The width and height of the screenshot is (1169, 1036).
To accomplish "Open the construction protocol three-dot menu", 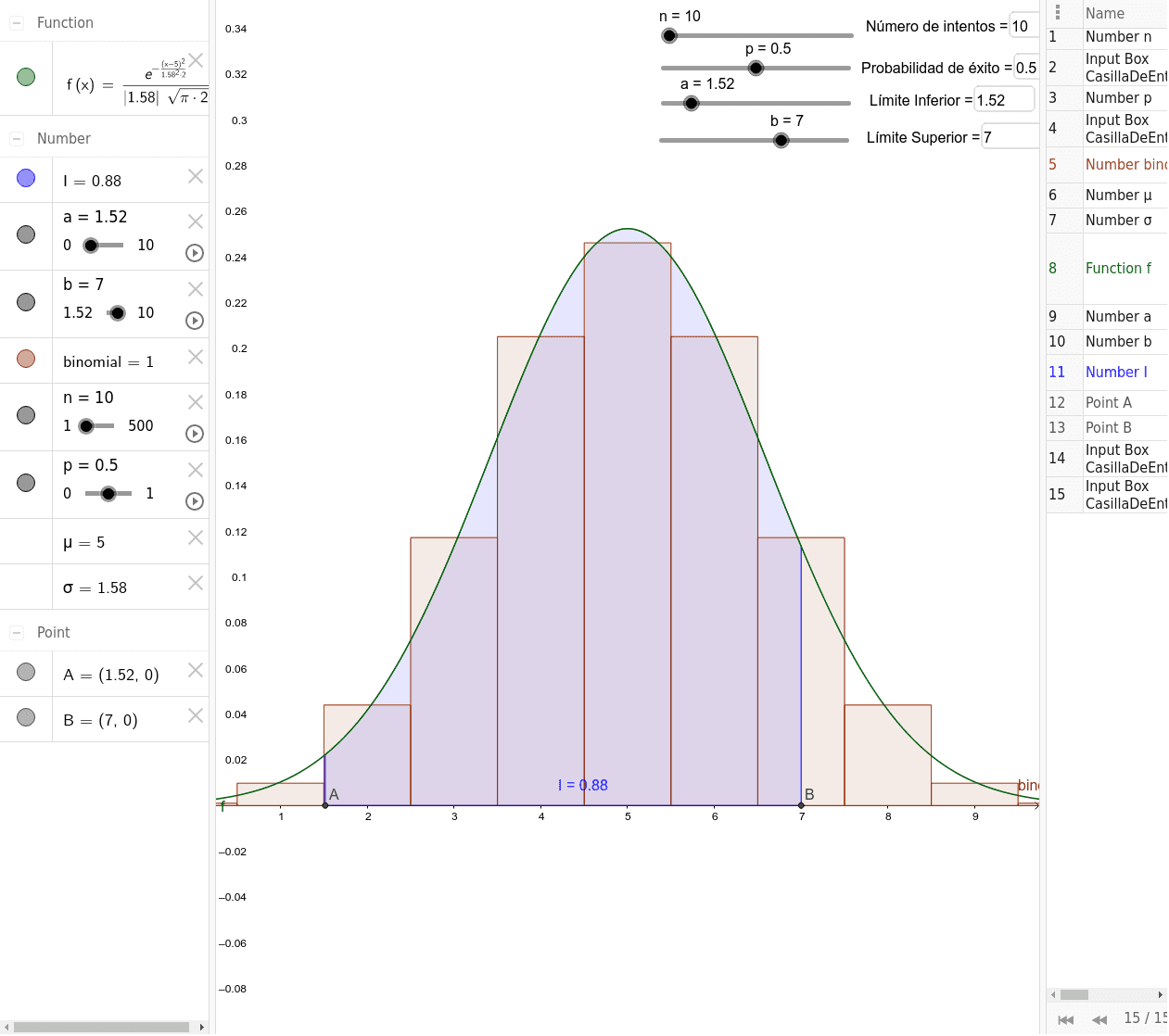I will point(1058,11).
